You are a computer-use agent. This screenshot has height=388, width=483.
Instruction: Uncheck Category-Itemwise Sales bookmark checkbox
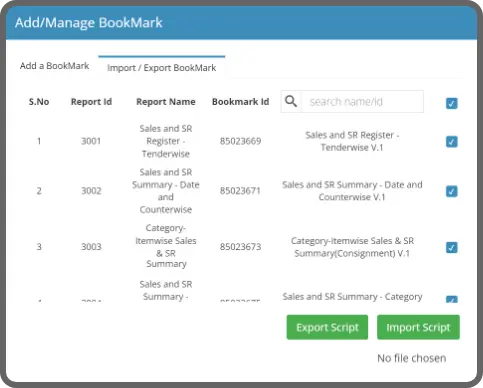coord(452,247)
